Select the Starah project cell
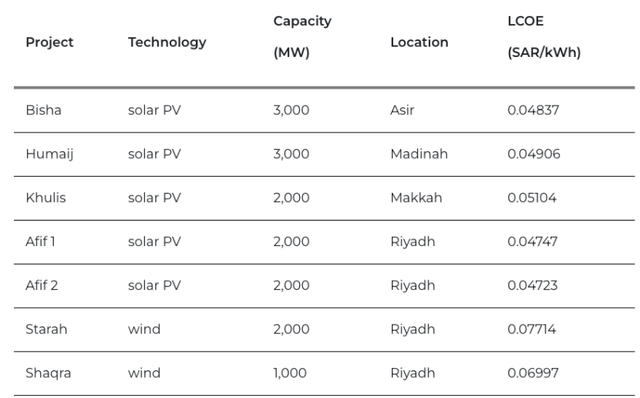This screenshot has width=640, height=398. (46, 329)
